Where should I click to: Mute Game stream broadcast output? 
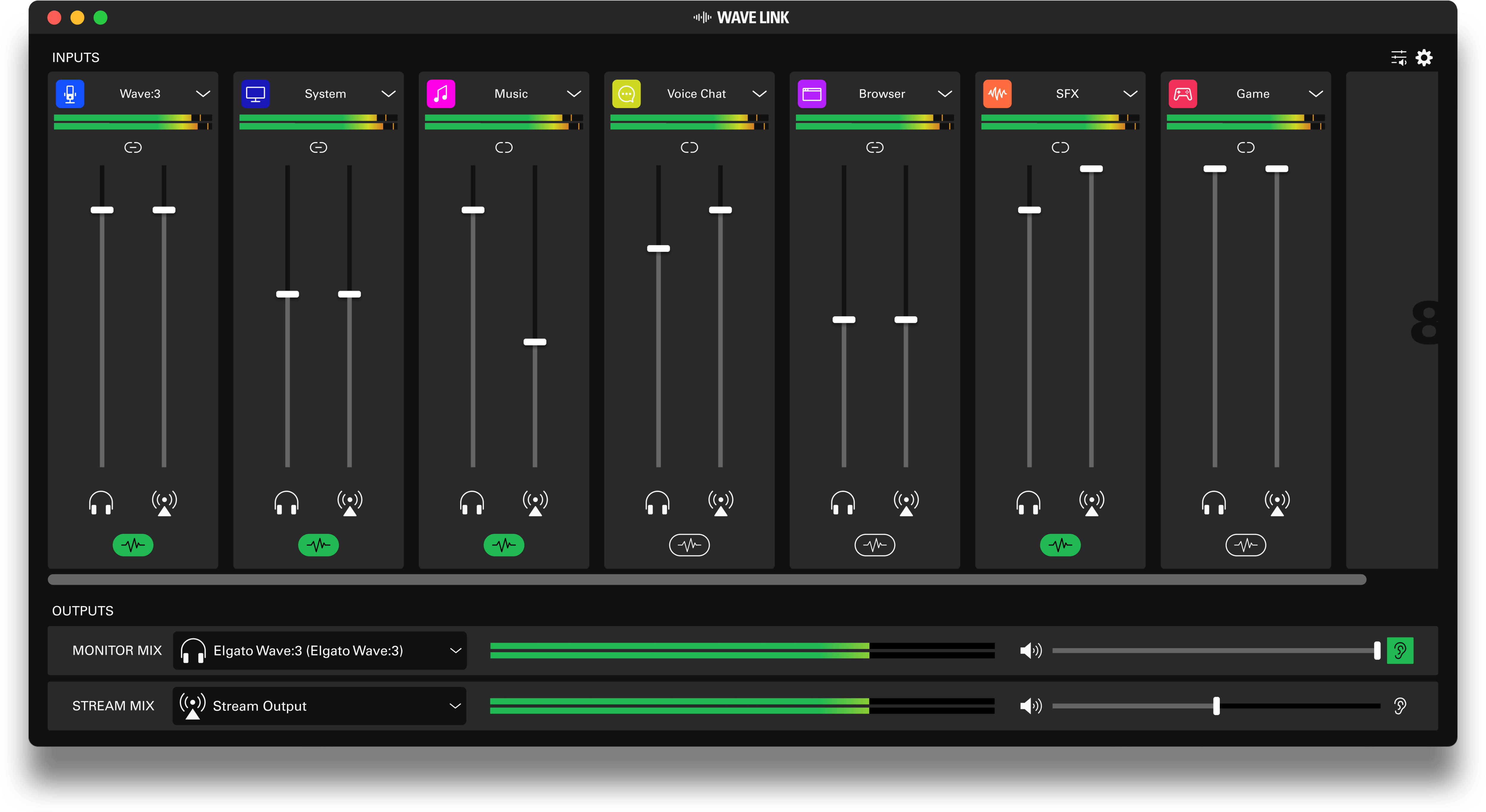click(x=1277, y=503)
